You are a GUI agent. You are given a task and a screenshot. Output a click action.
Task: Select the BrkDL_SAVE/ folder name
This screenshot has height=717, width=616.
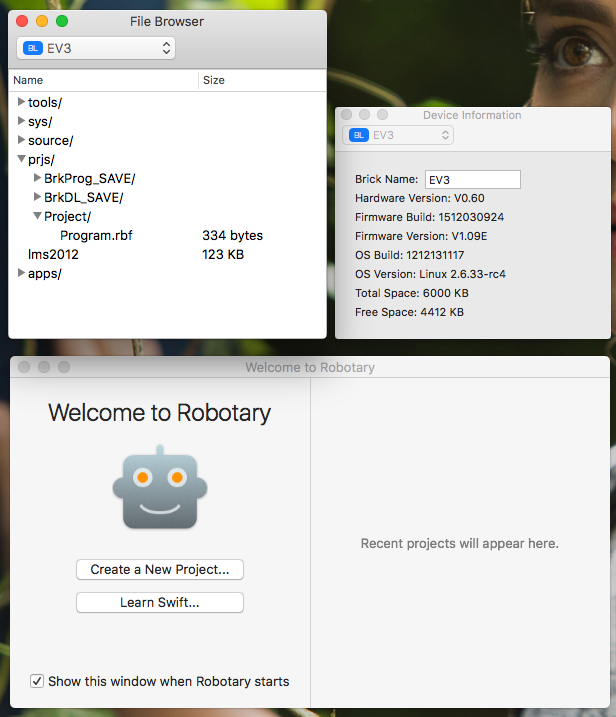pos(84,198)
